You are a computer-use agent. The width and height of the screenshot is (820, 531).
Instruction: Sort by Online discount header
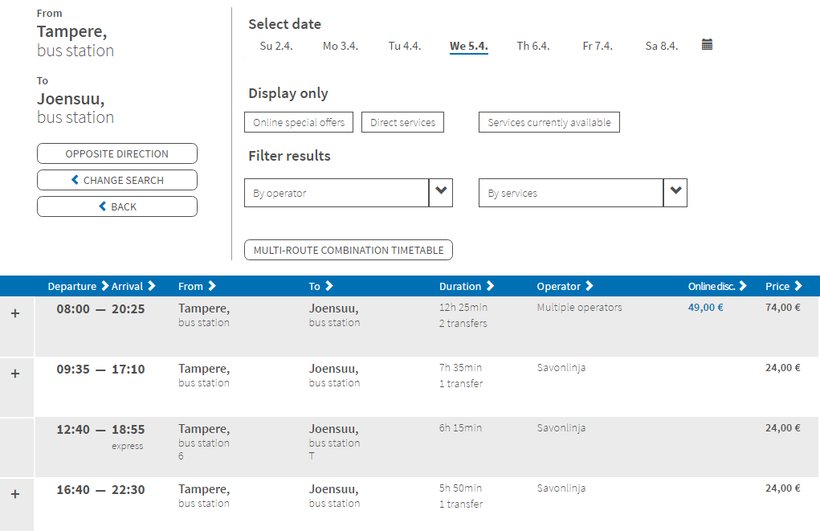coord(717,287)
